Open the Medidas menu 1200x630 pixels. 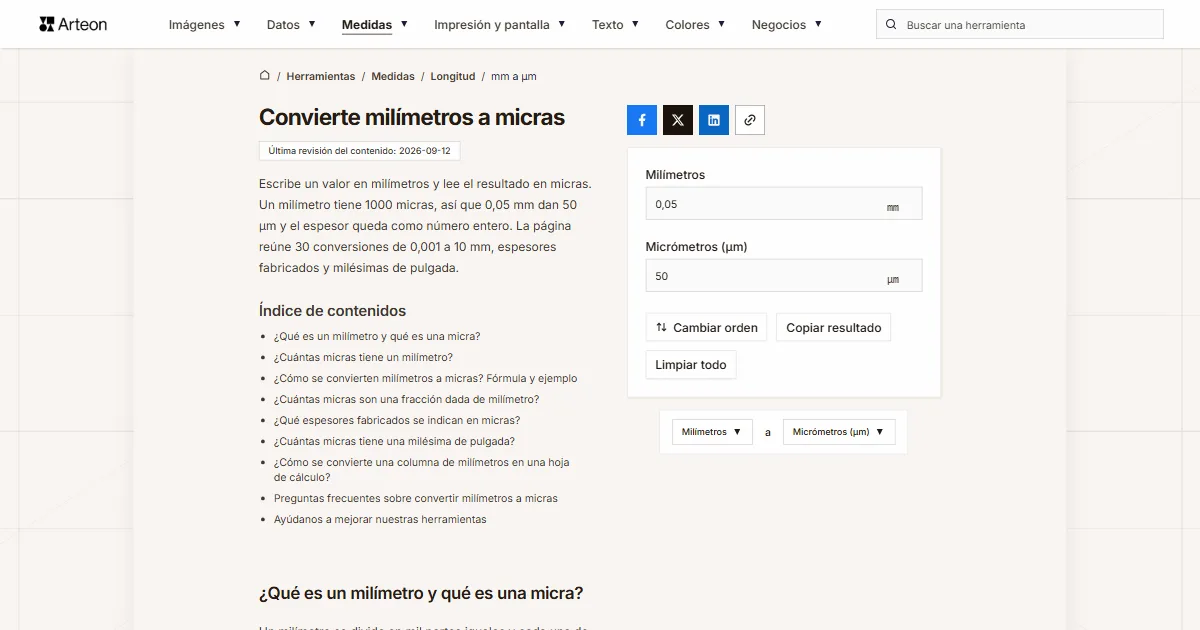click(x=375, y=24)
